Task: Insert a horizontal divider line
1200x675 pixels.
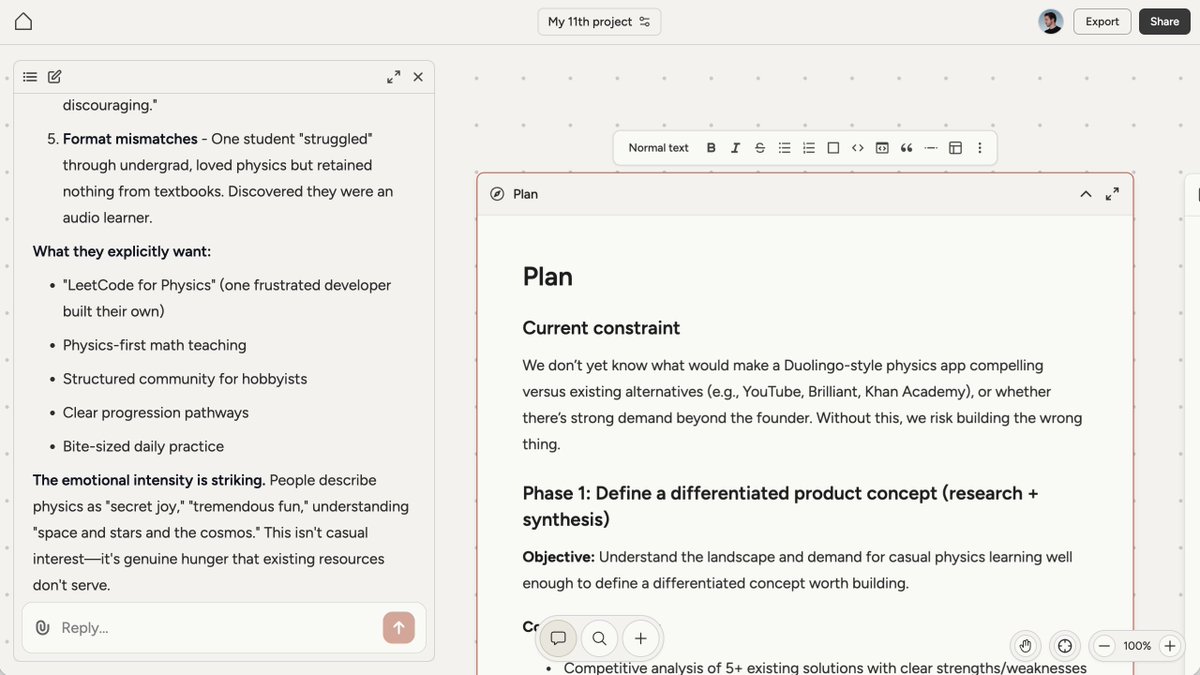Action: click(x=931, y=148)
